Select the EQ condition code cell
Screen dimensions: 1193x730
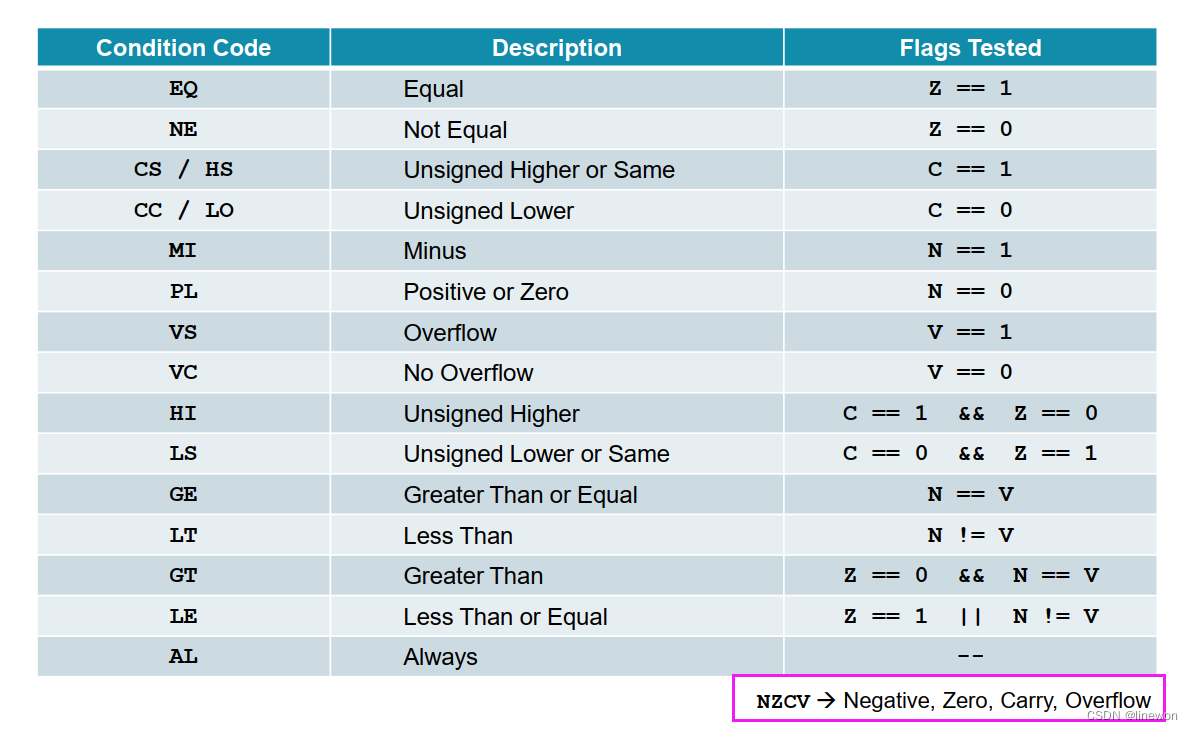[x=183, y=89]
